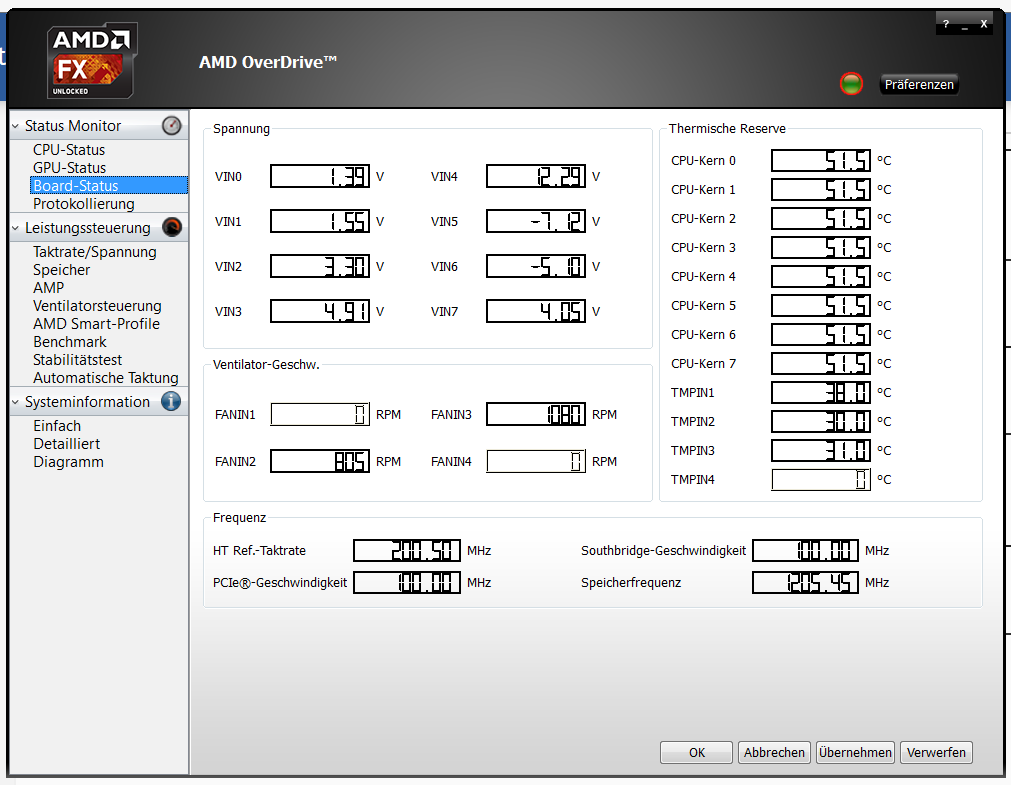Click the Status Monitor header label
Viewport: 1011px width, 785px height.
click(x=73, y=126)
